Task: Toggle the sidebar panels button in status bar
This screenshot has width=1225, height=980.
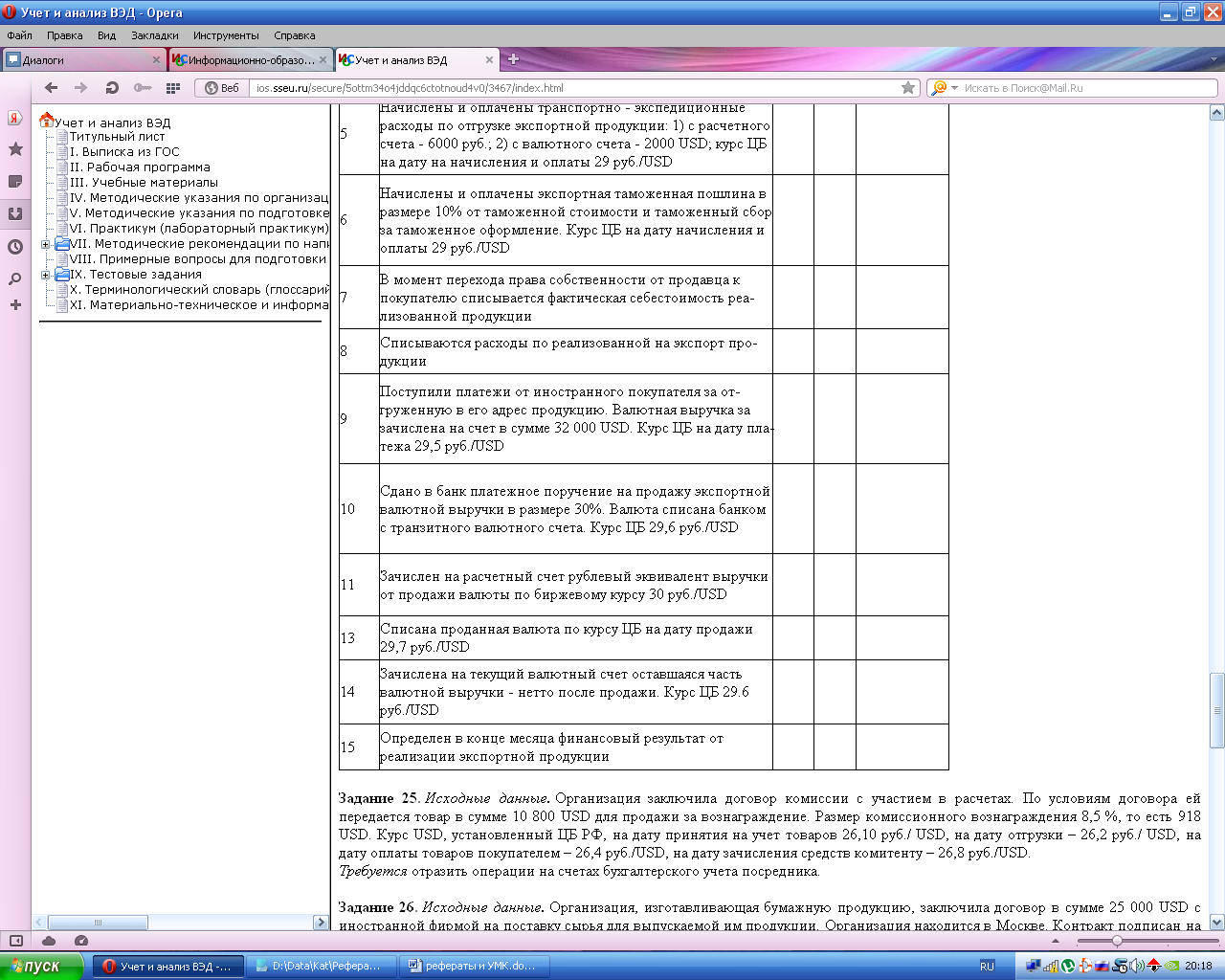Action: pyautogui.click(x=16, y=941)
